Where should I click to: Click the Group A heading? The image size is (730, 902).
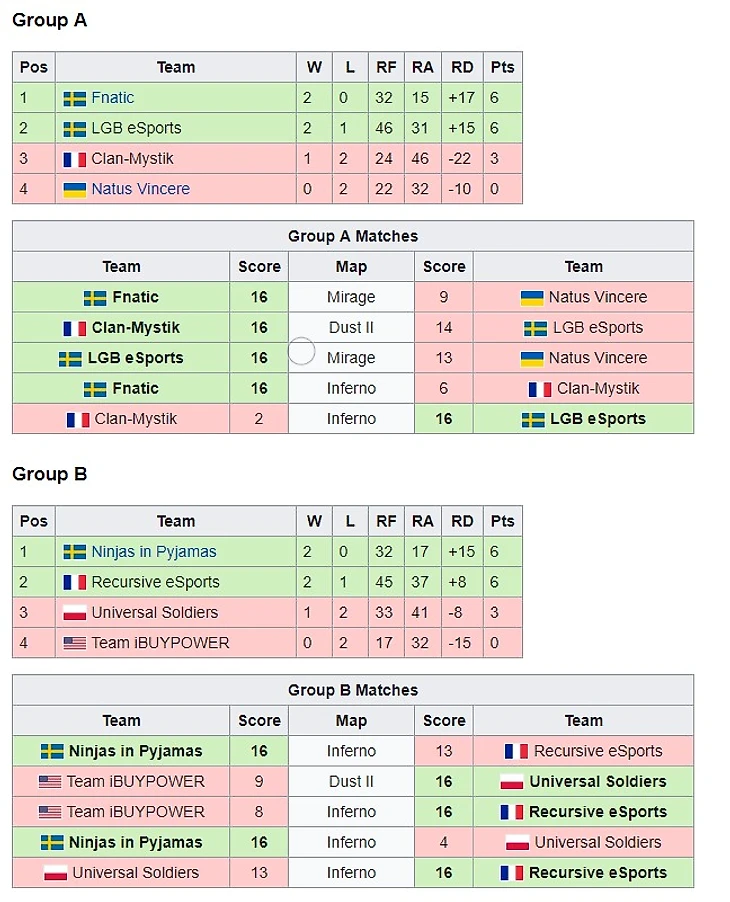click(x=49, y=20)
